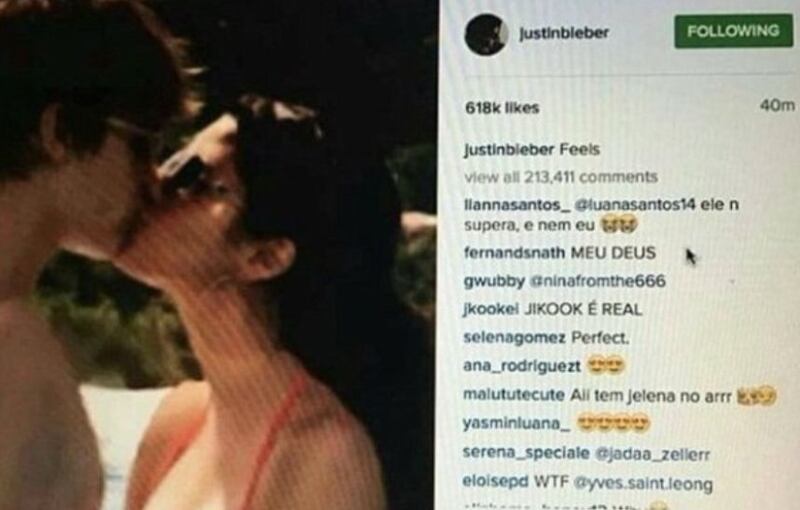Visit selenagomez profile from comment
Screen dimensions: 800x510
(x=514, y=338)
